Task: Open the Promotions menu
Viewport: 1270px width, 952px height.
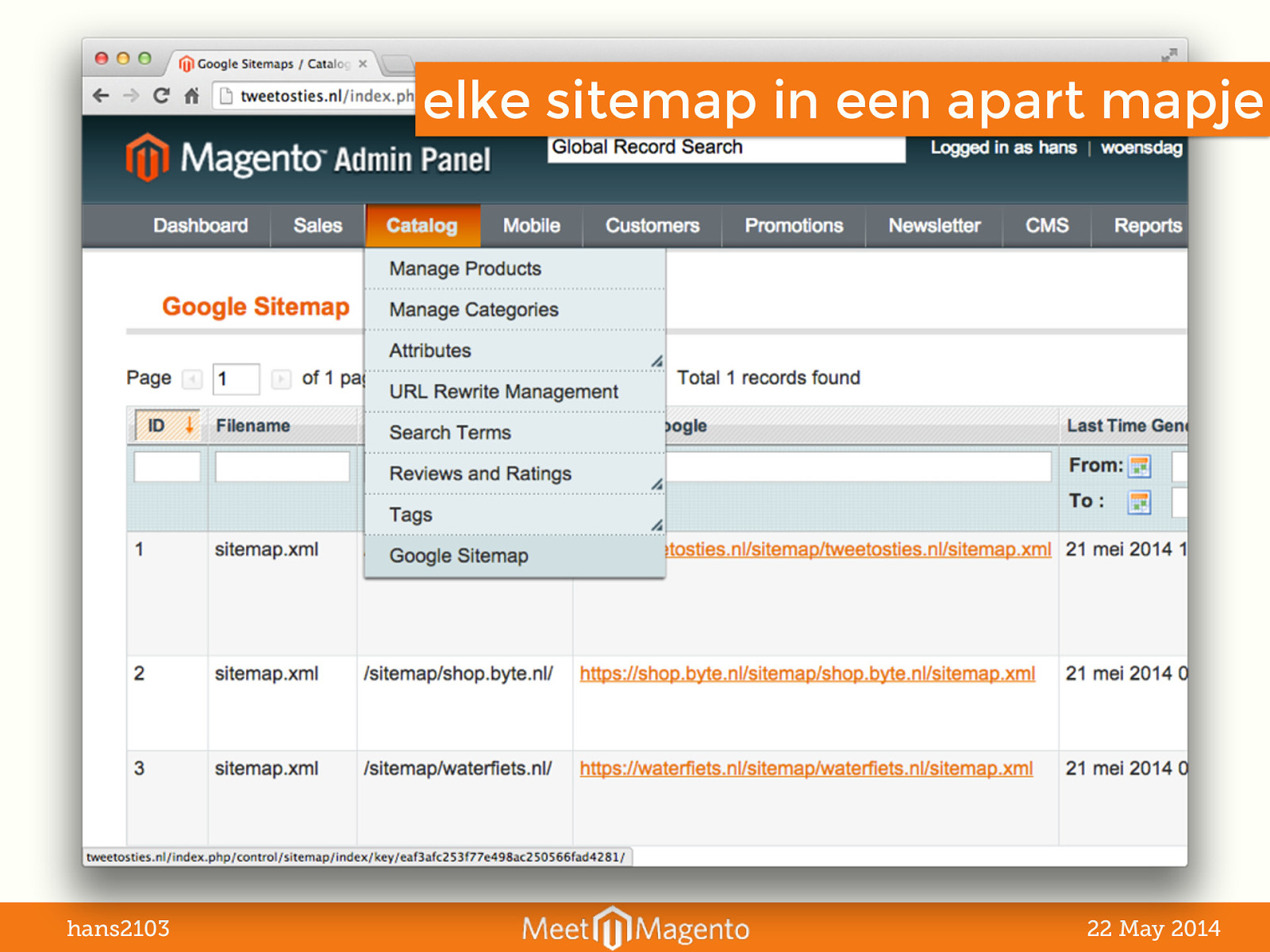Action: [794, 225]
